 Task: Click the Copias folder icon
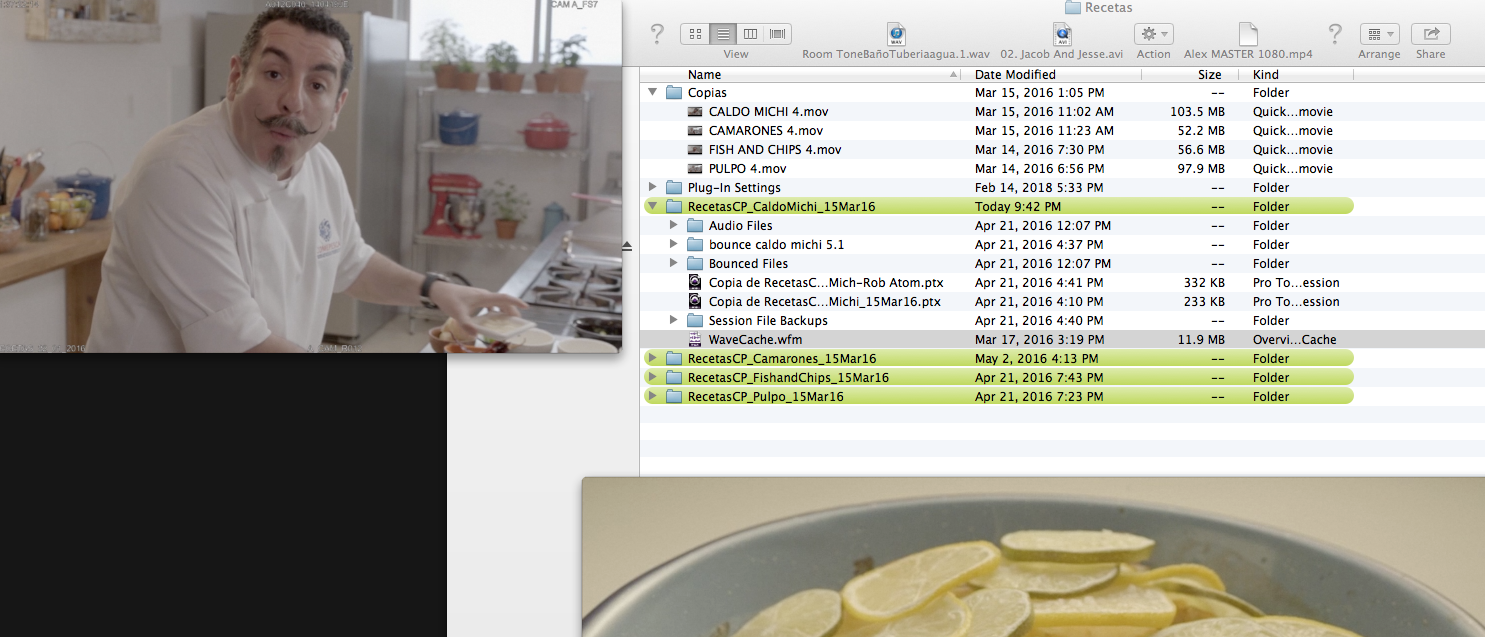674,92
